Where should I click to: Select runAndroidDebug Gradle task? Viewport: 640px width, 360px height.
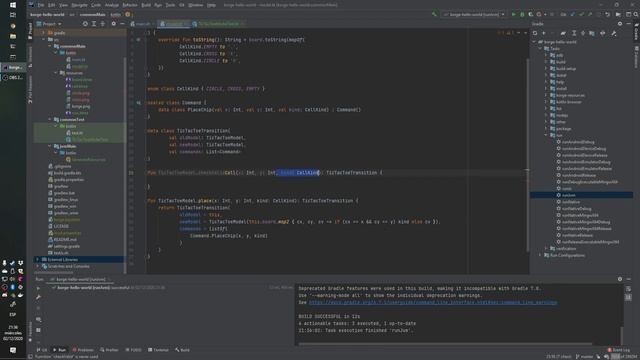click(x=578, y=142)
